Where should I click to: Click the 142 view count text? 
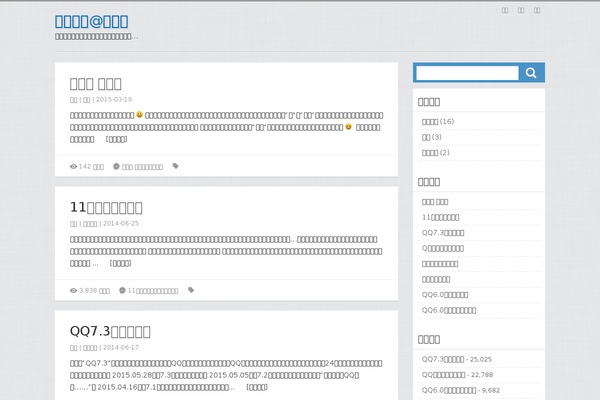pos(91,167)
